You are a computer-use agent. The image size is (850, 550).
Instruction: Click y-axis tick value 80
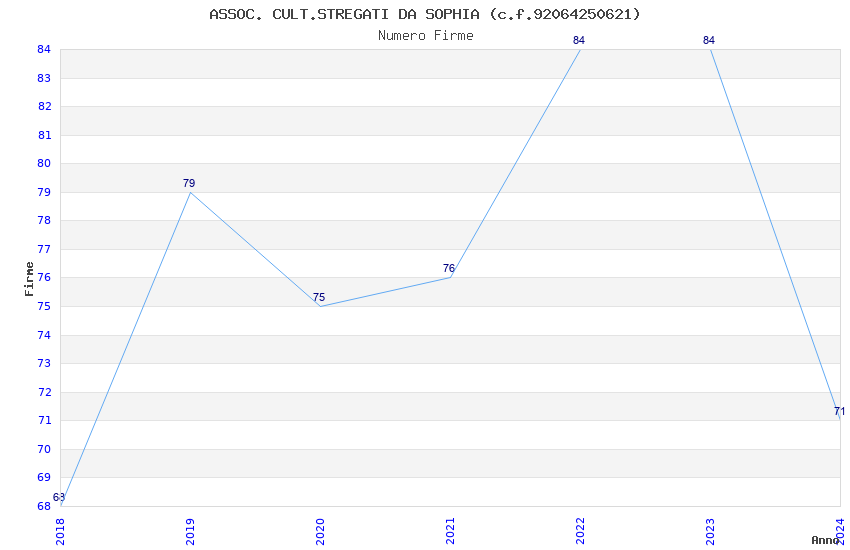click(44, 163)
